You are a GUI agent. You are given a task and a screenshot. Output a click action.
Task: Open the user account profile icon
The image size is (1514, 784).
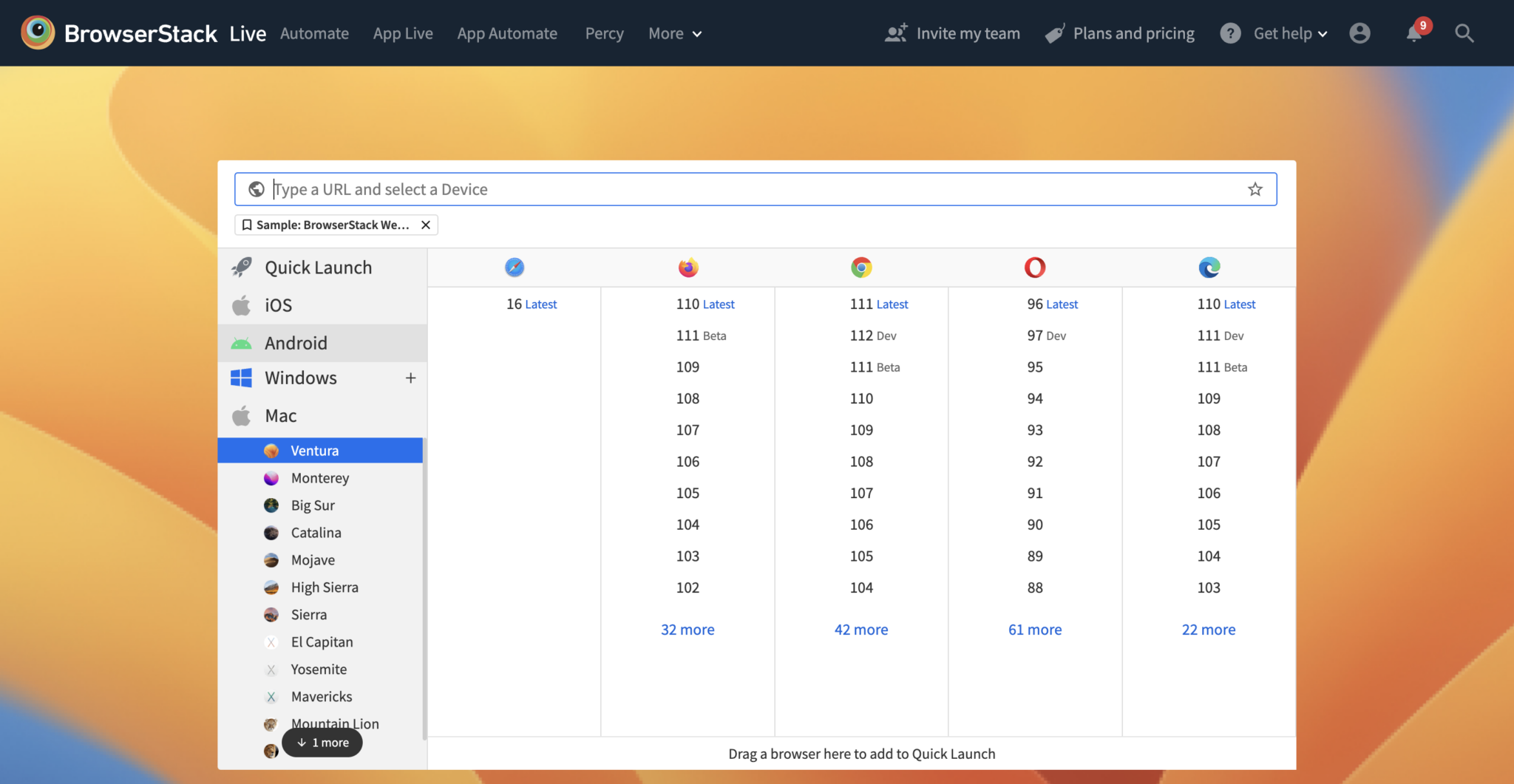1359,33
